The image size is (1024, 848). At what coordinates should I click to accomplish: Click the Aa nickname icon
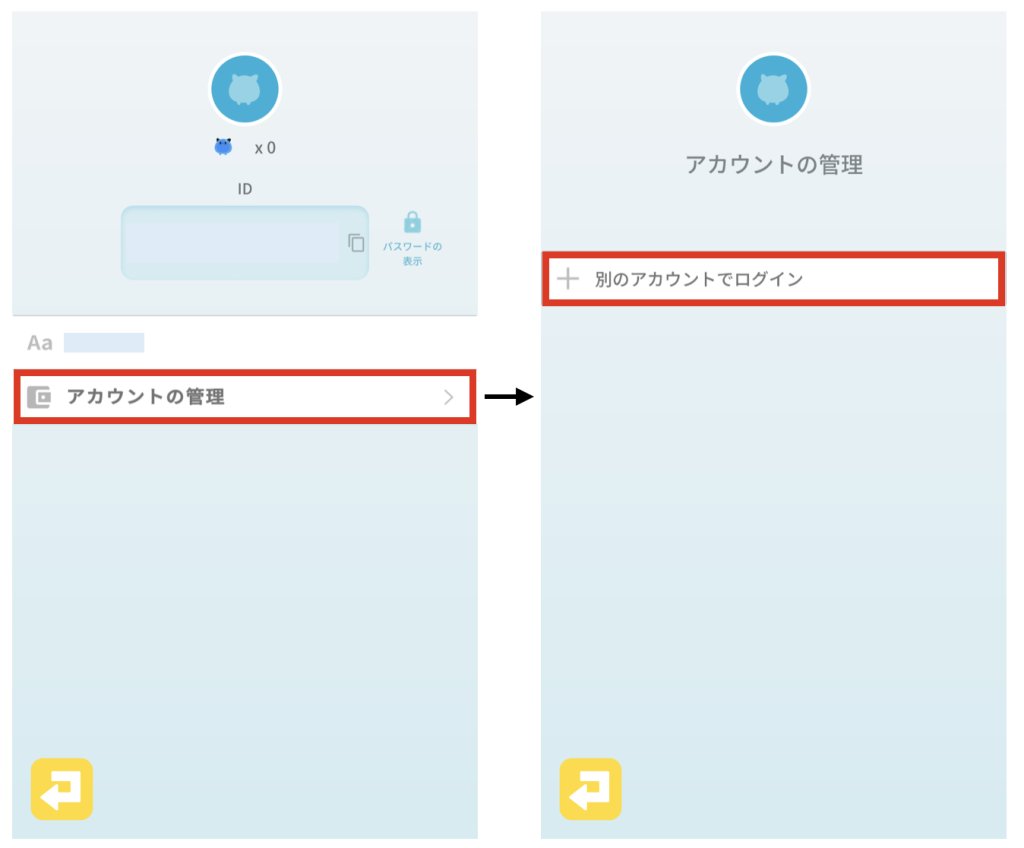click(39, 343)
